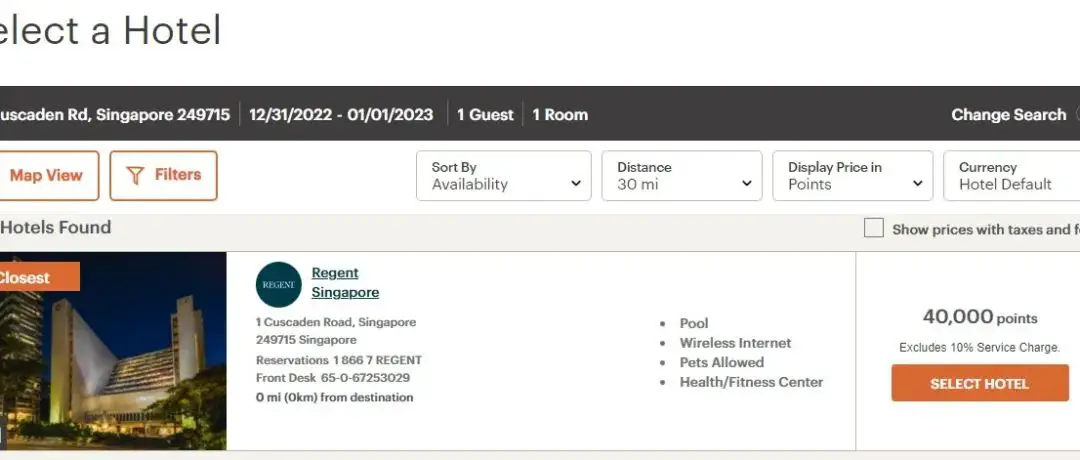This screenshot has height=460, width=1080.
Task: View the Regent Singapore hotel photo
Action: [113, 360]
